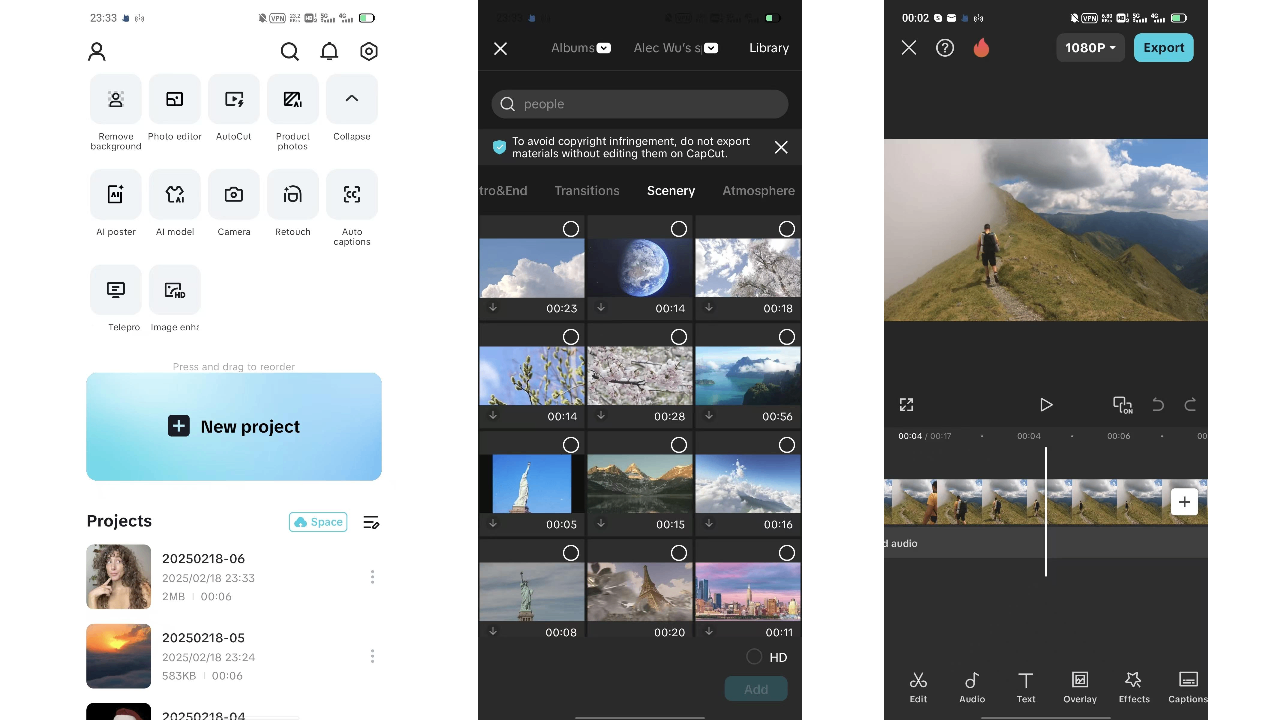This screenshot has height=720, width=1280.
Task: Open editor help question mark
Action: [x=945, y=48]
